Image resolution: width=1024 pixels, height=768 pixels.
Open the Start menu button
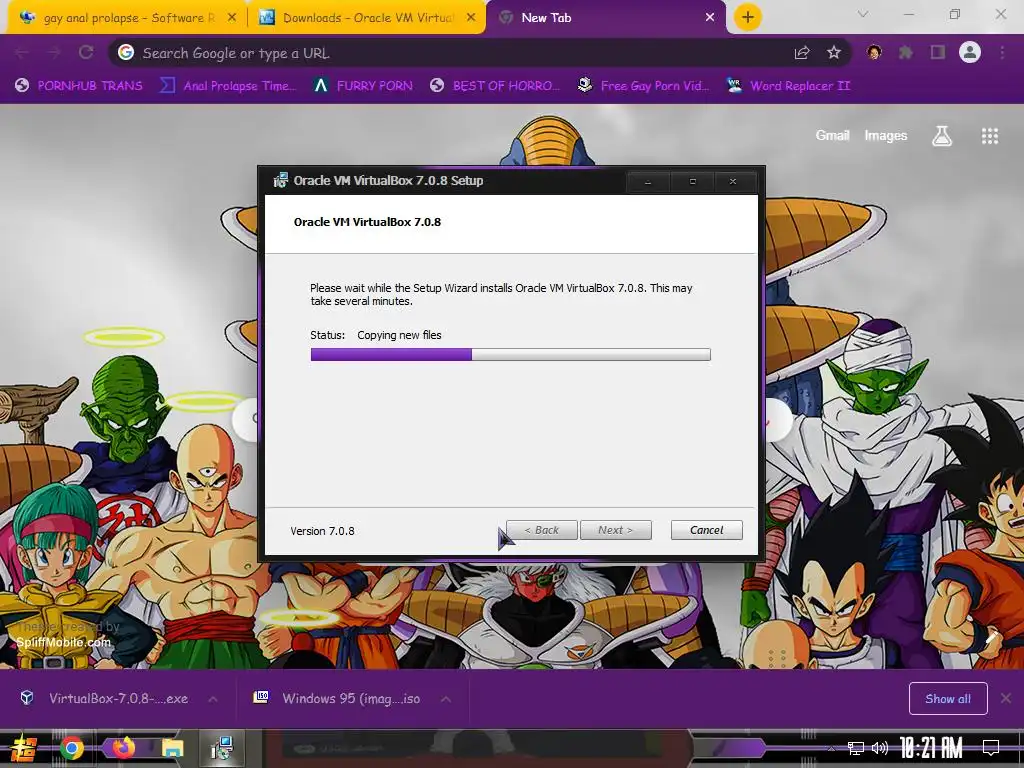(24, 748)
